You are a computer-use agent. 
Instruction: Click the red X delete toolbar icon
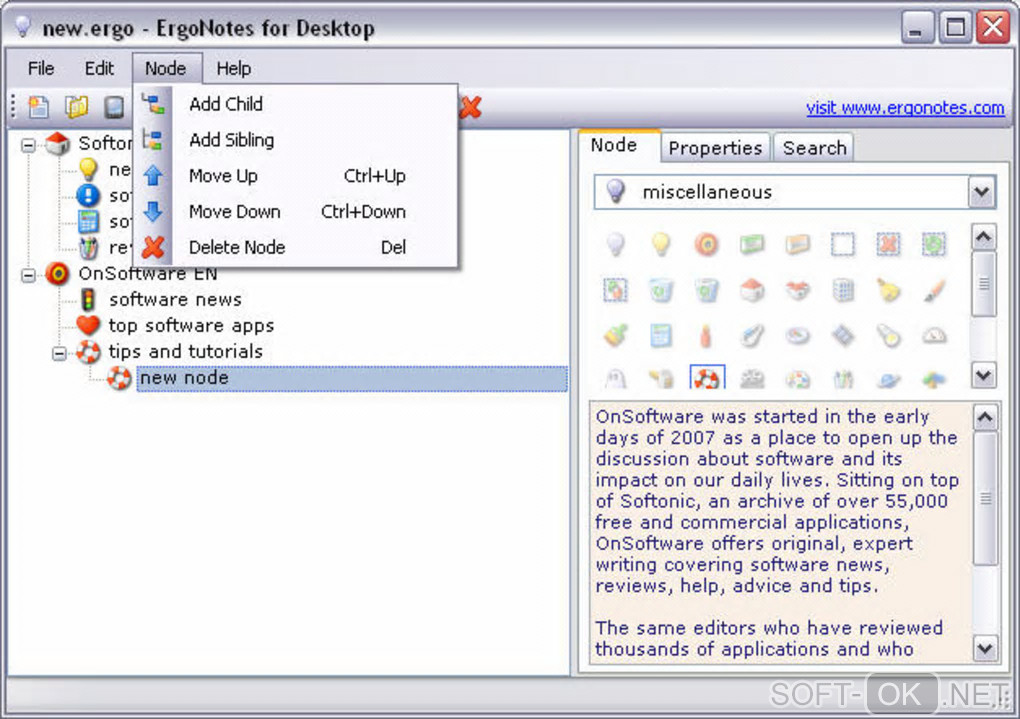point(470,107)
